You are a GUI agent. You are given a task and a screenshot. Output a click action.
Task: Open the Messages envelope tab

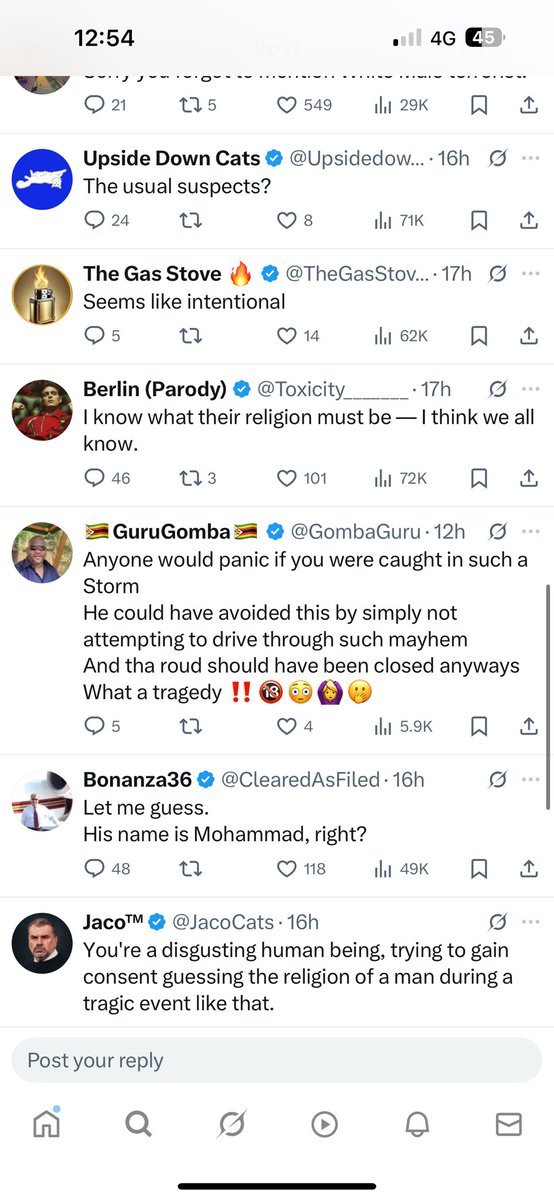pos(509,1124)
